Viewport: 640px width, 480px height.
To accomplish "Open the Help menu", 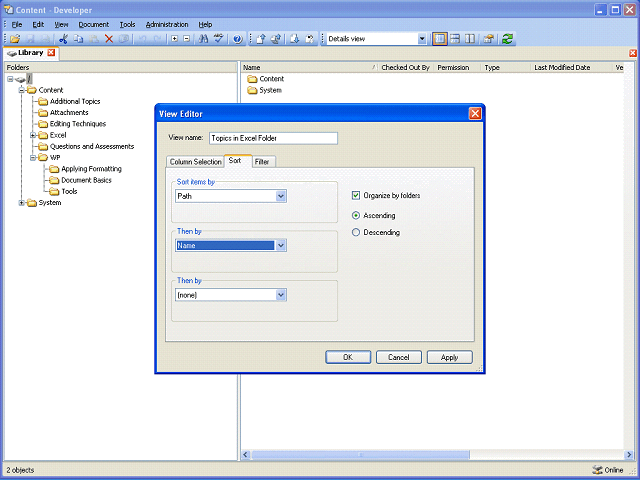I will click(205, 24).
